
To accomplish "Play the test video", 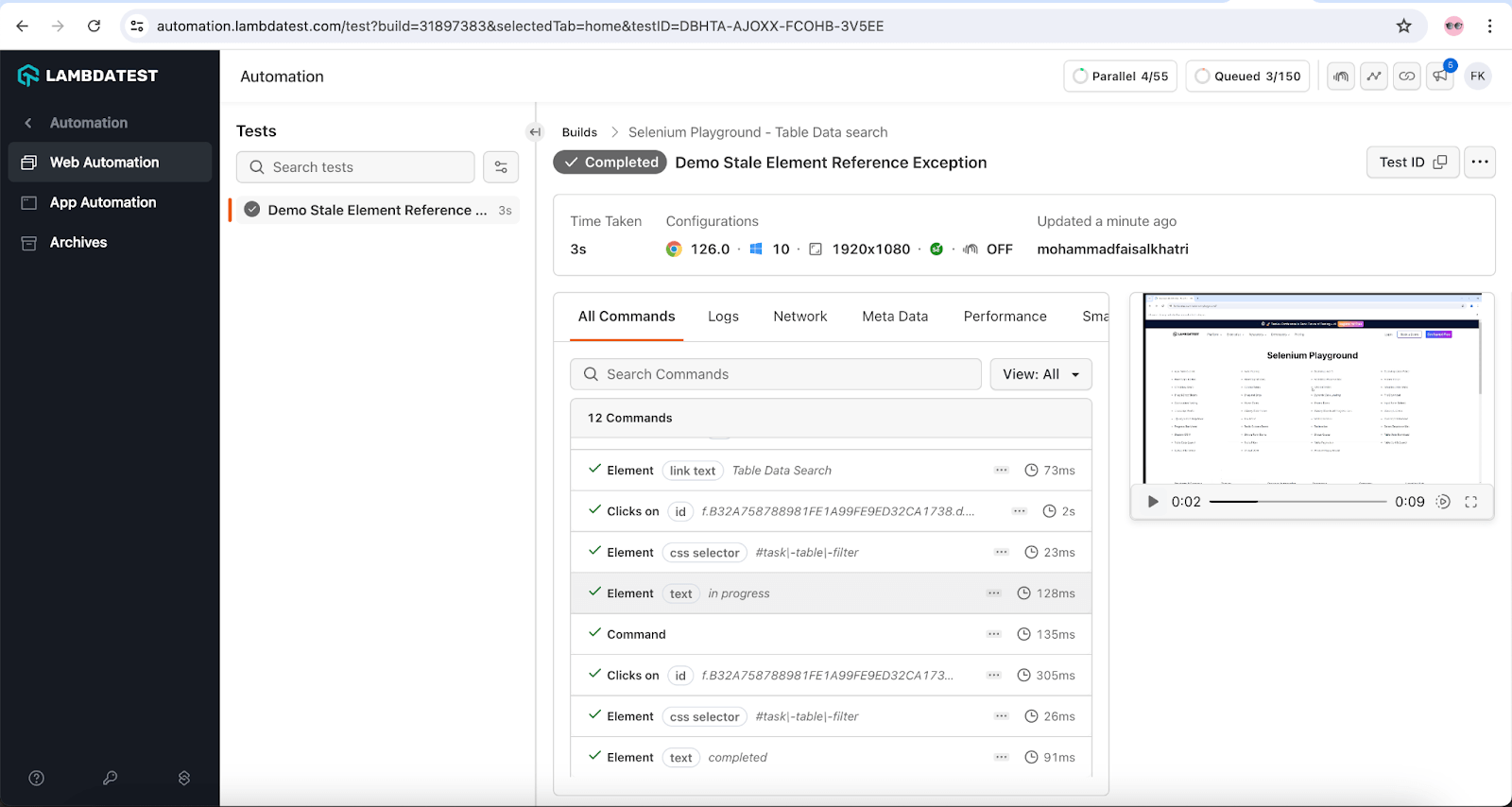I will point(1153,502).
